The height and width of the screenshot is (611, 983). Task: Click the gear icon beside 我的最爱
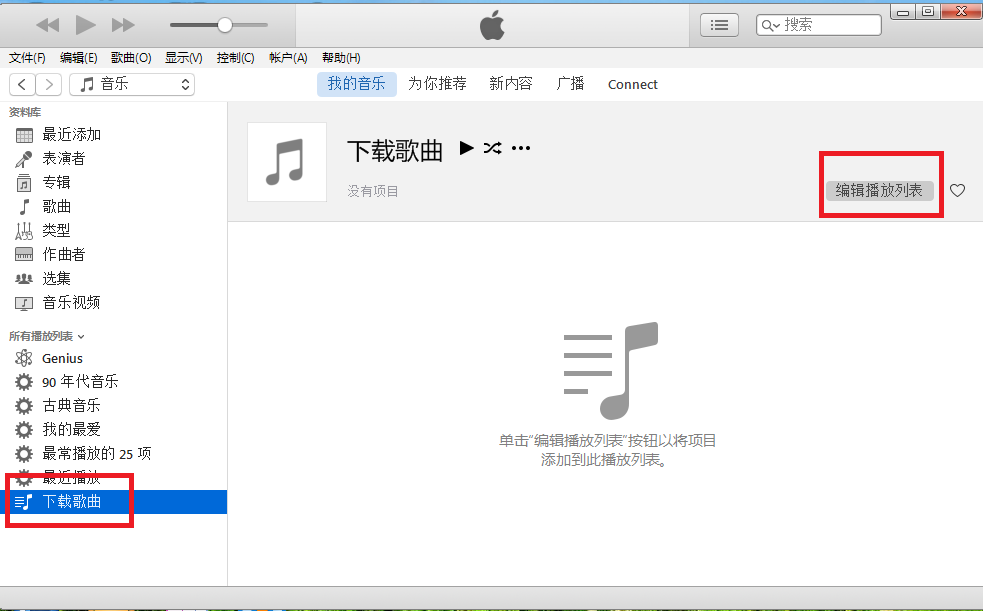[x=24, y=430]
